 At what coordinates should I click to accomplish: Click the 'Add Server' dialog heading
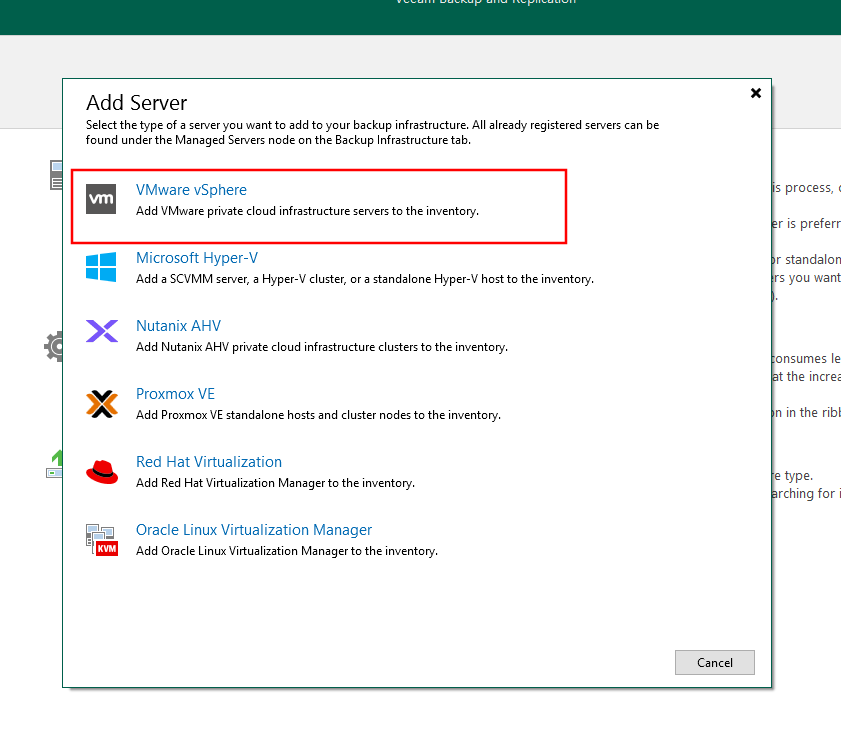(137, 102)
